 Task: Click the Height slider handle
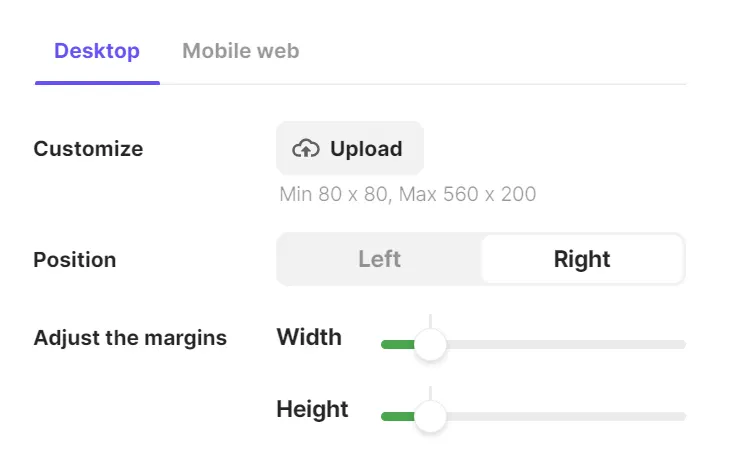tap(430, 417)
